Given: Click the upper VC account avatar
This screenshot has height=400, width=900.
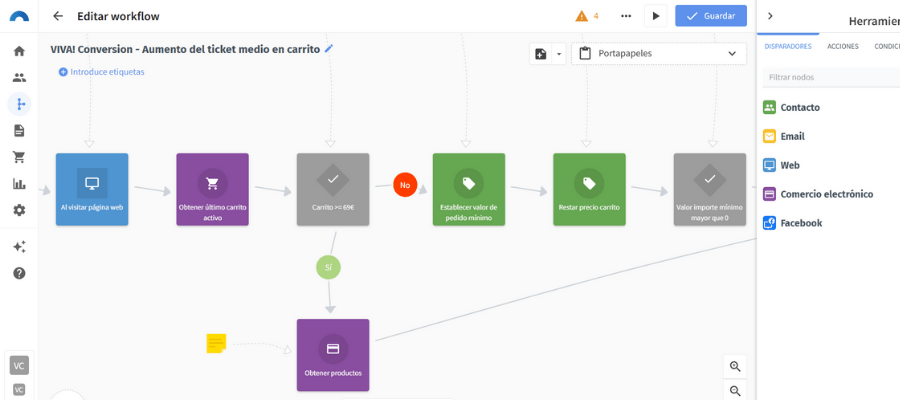Looking at the screenshot, I should click(x=19, y=365).
